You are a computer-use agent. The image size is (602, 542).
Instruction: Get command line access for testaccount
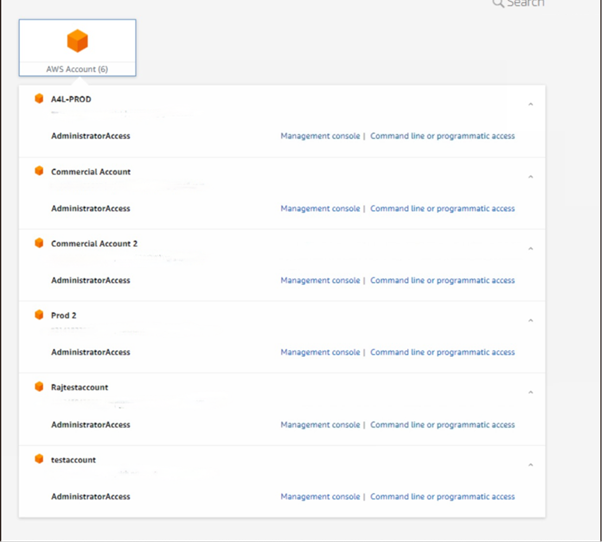pos(442,496)
